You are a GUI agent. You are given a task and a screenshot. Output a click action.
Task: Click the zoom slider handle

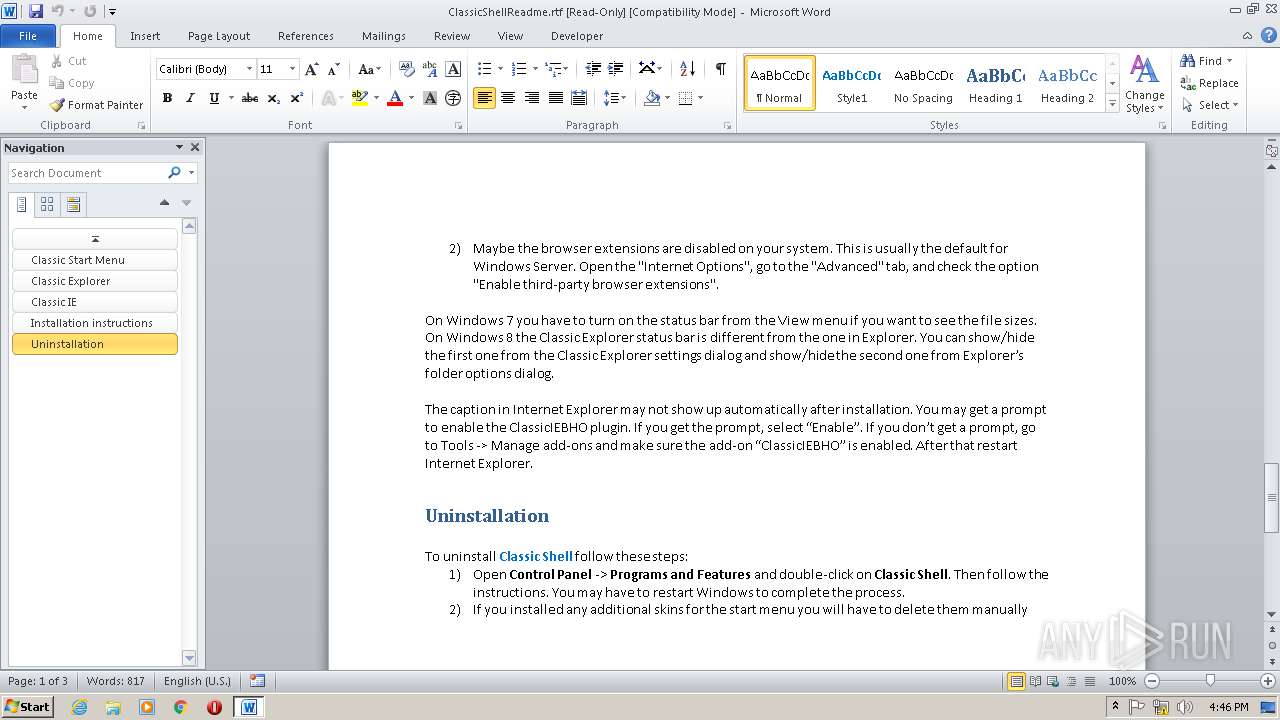tap(1210, 681)
